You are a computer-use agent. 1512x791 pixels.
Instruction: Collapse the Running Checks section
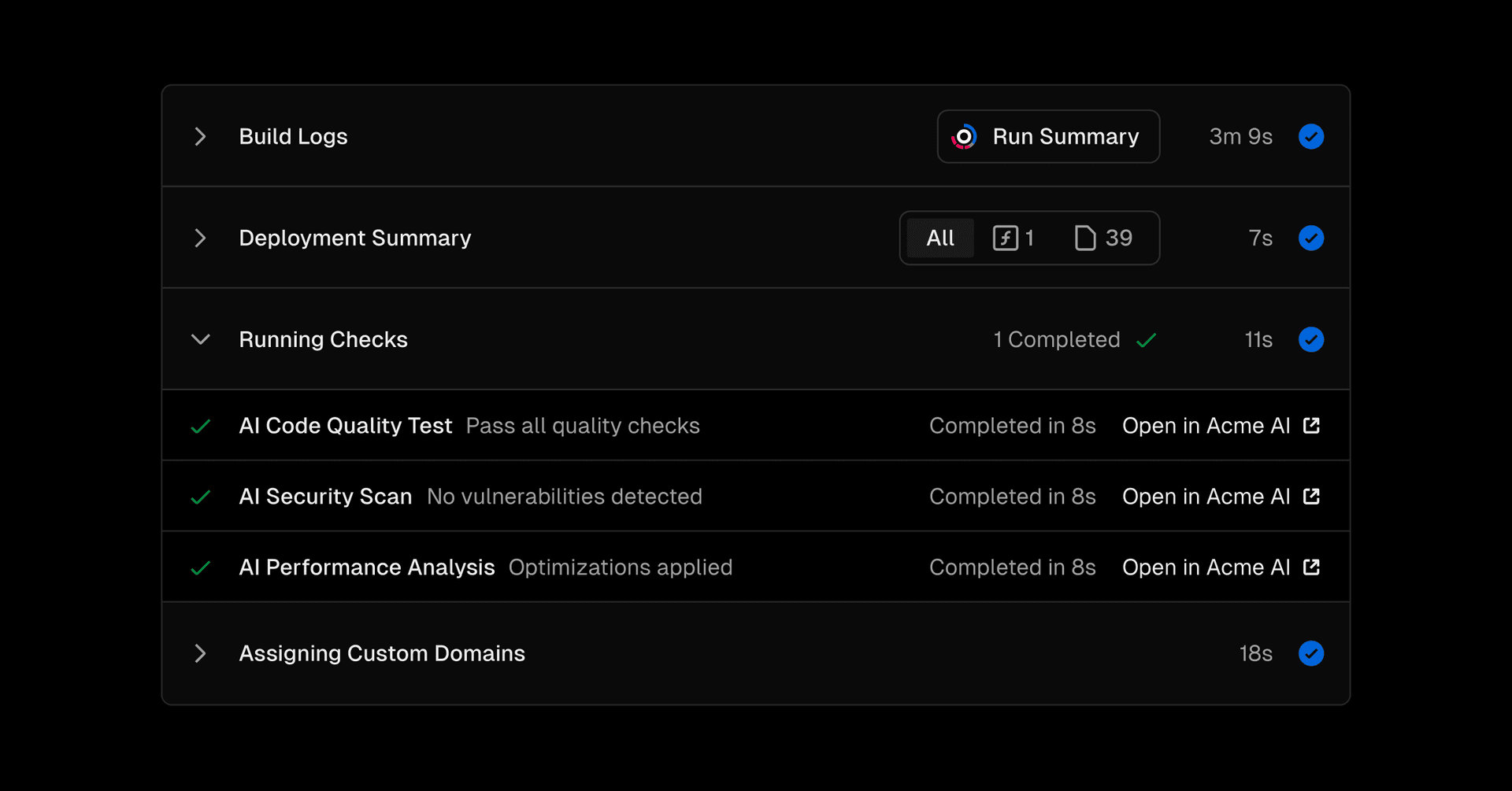201,339
